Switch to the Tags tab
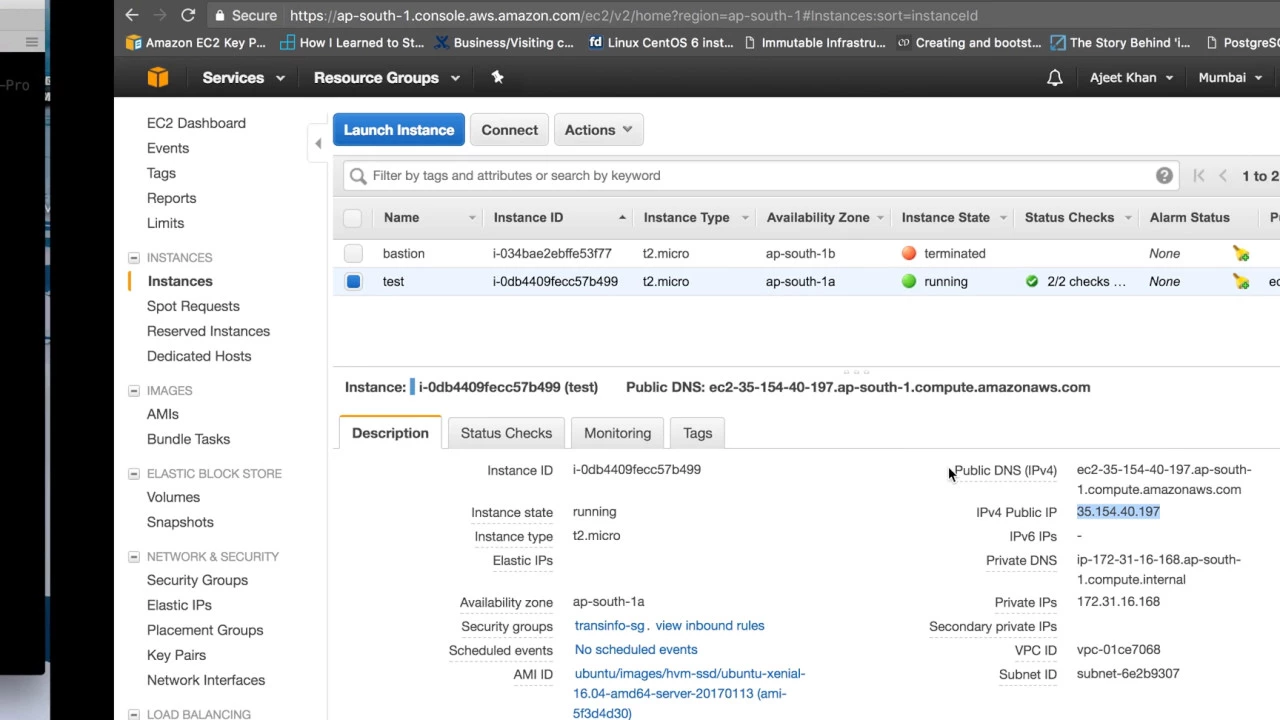The width and height of the screenshot is (1280, 720). [697, 433]
